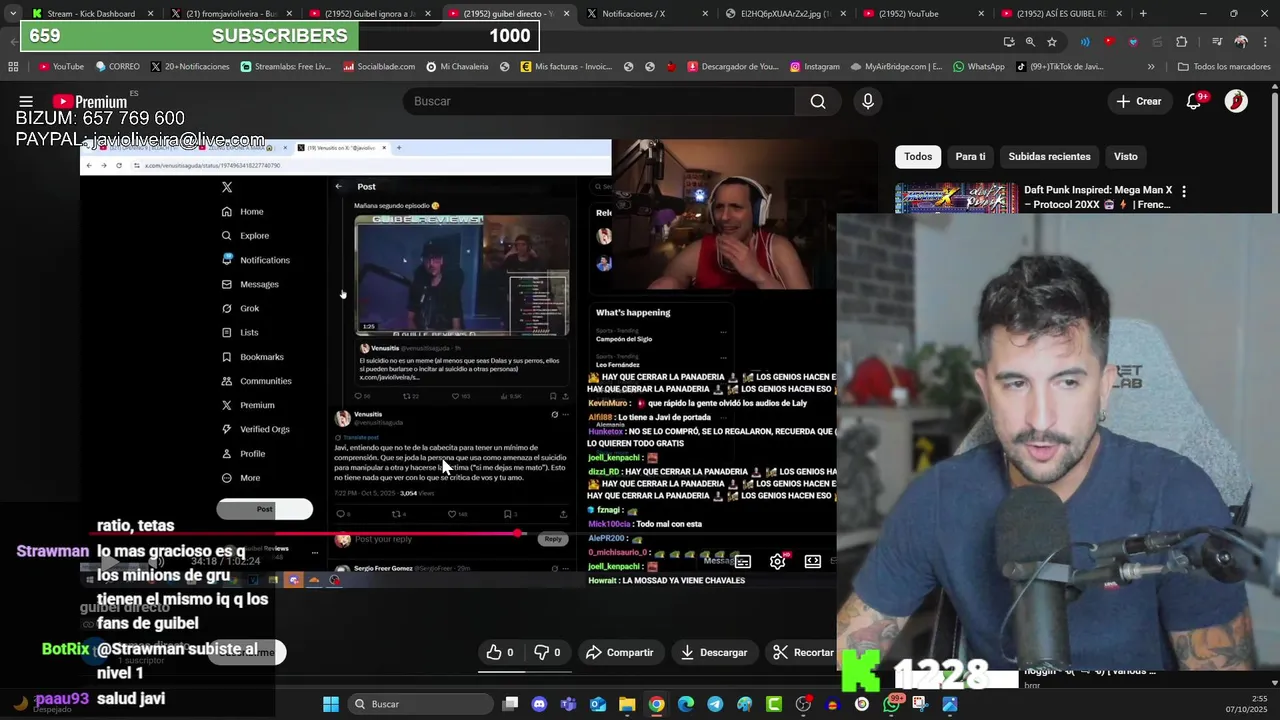Toggle subtitles in the video player
The height and width of the screenshot is (720, 1280).
[742, 561]
